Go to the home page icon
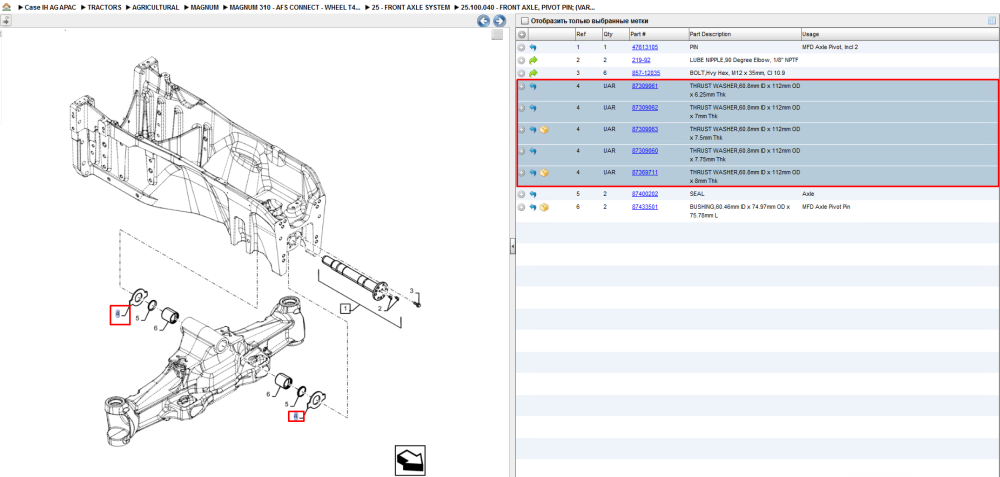This screenshot has height=477, width=1000. click(x=6, y=7)
